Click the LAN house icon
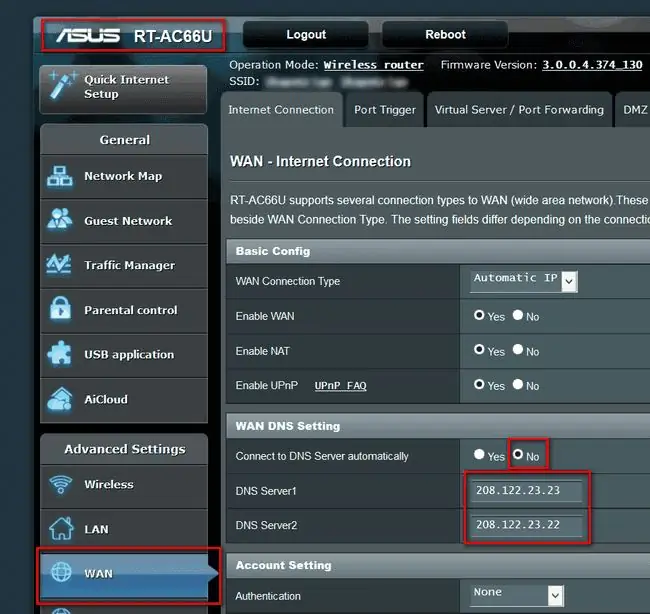Viewport: 650px width, 614px height. tap(61, 529)
